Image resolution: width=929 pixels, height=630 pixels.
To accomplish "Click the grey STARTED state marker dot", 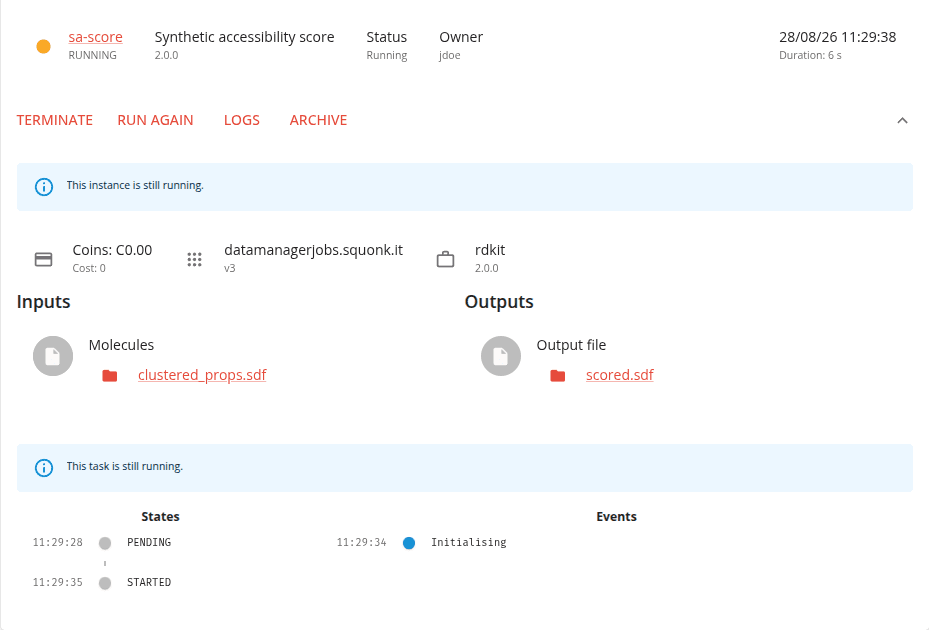I will click(x=105, y=583).
